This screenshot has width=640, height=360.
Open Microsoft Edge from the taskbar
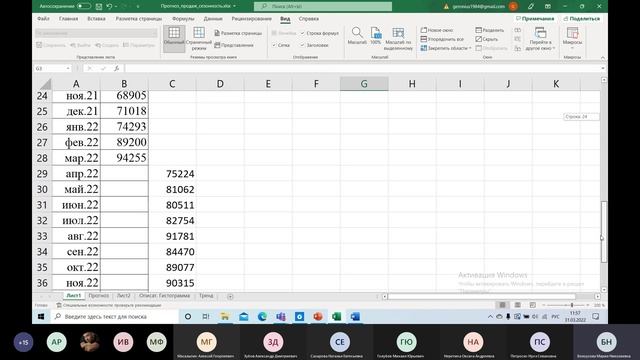(x=262, y=316)
